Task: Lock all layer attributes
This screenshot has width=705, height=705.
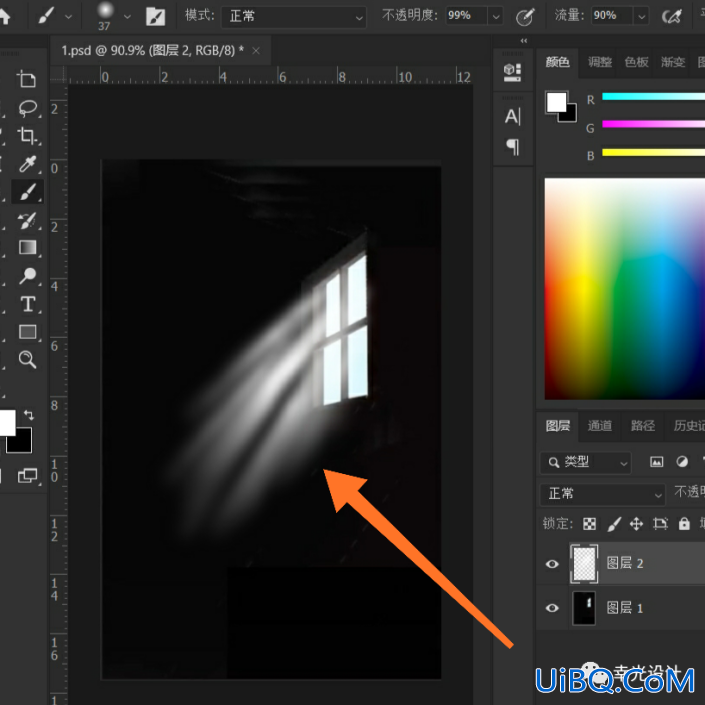Action: point(684,524)
